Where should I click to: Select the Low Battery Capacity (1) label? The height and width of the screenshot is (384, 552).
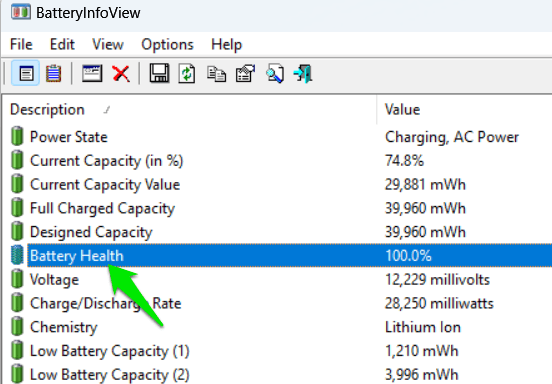click(x=109, y=351)
